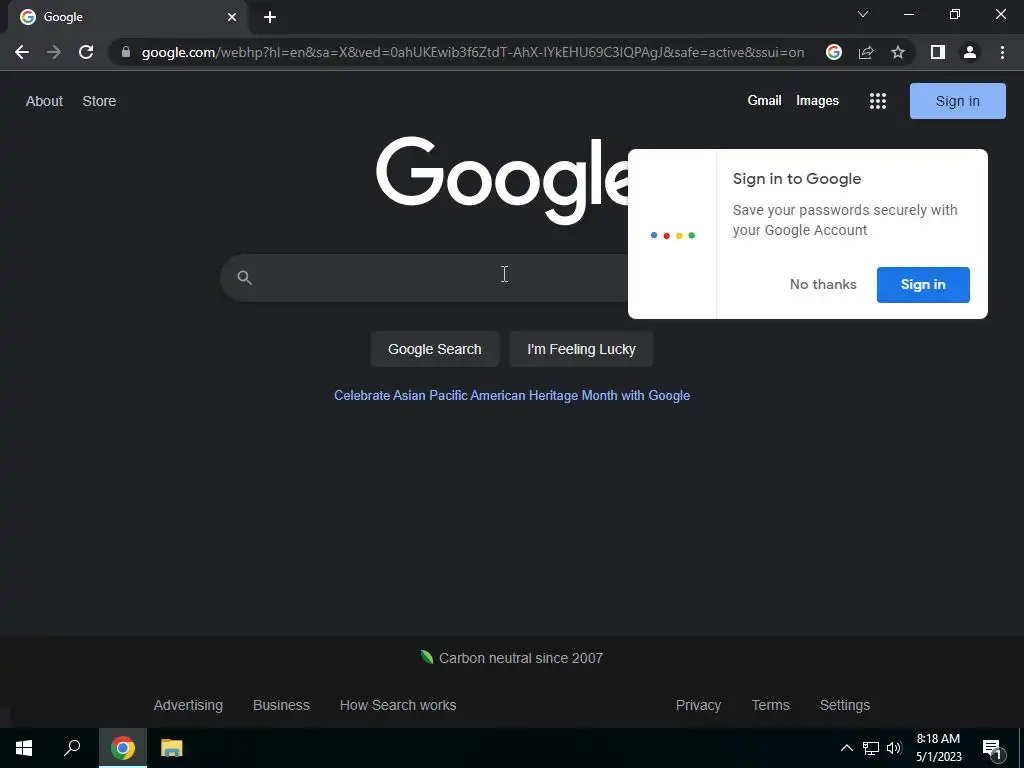Open Gmail from the top bar

(x=764, y=101)
